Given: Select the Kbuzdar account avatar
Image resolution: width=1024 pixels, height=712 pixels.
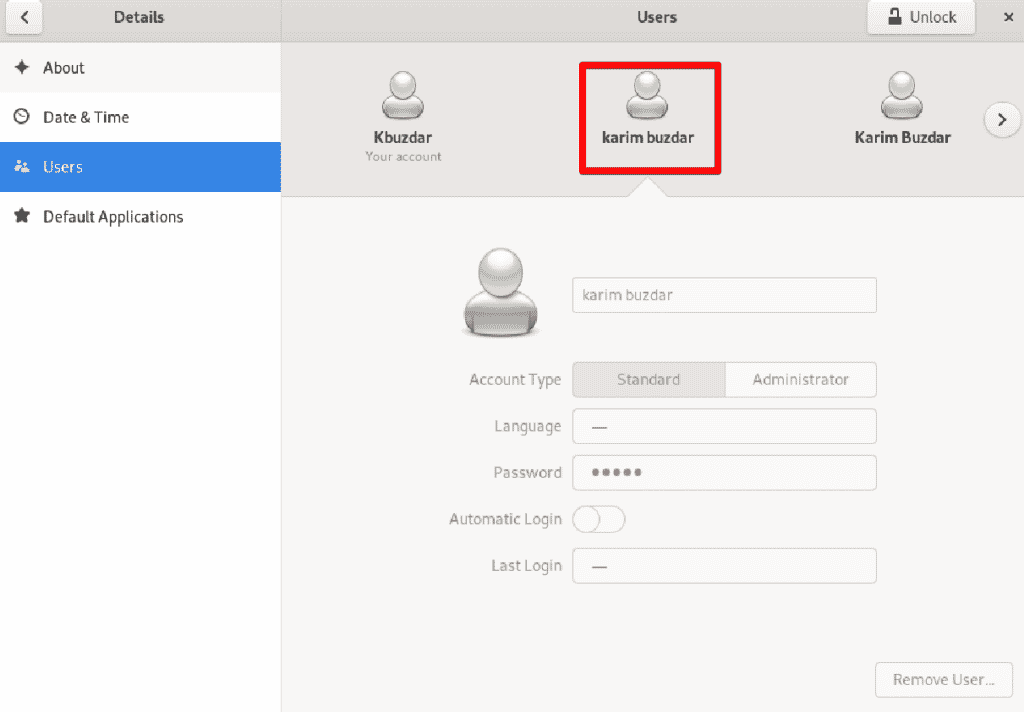Looking at the screenshot, I should pos(403,95).
